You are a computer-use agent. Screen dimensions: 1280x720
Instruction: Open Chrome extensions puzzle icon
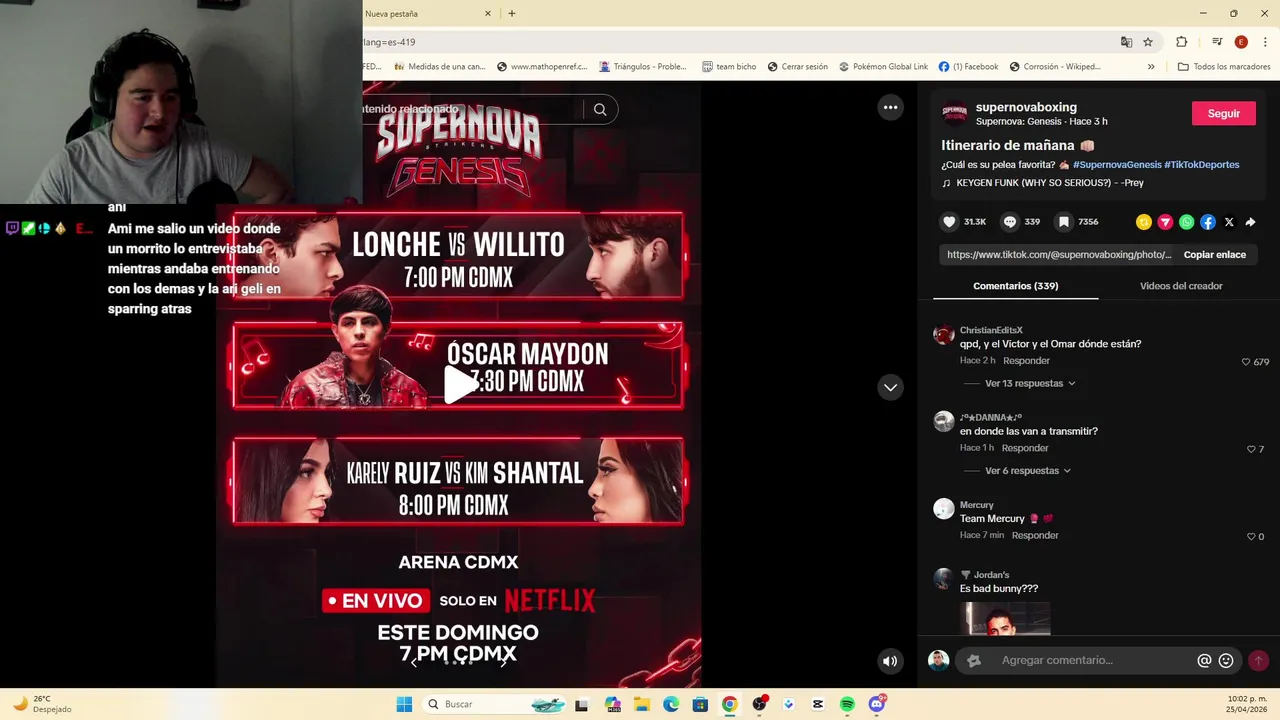click(1181, 42)
